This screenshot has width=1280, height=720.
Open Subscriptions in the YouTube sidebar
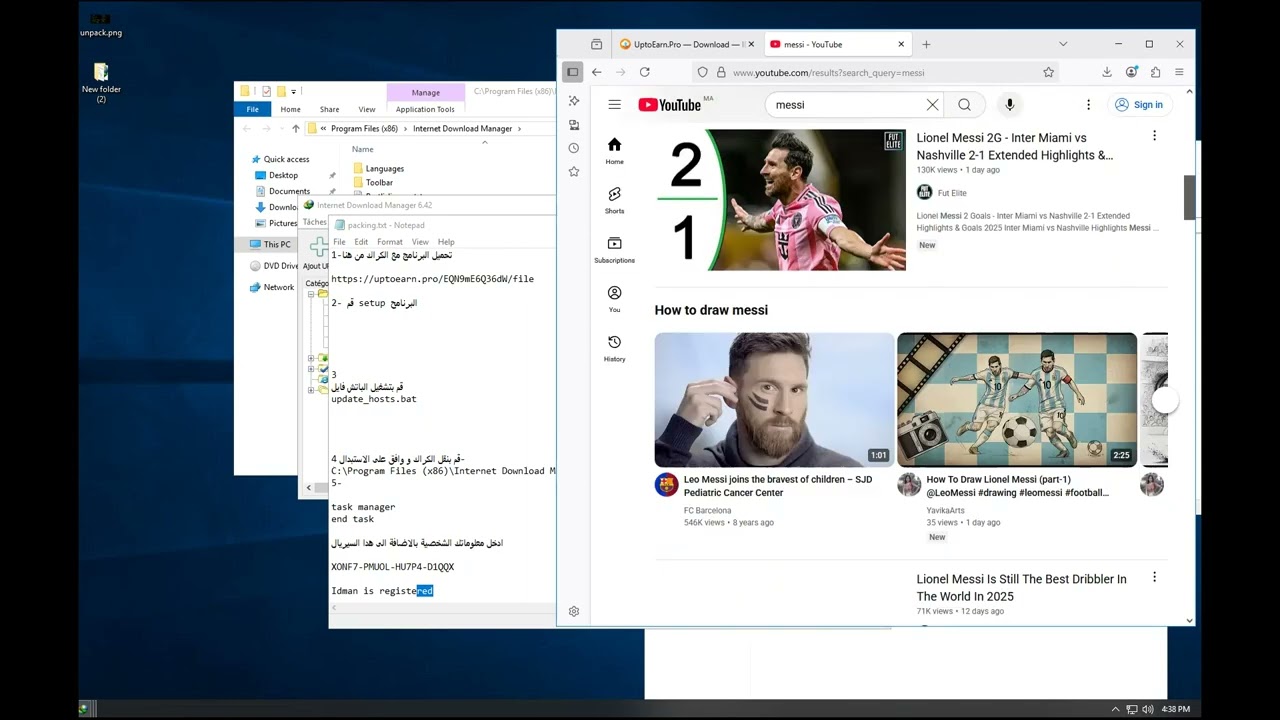[x=614, y=249]
